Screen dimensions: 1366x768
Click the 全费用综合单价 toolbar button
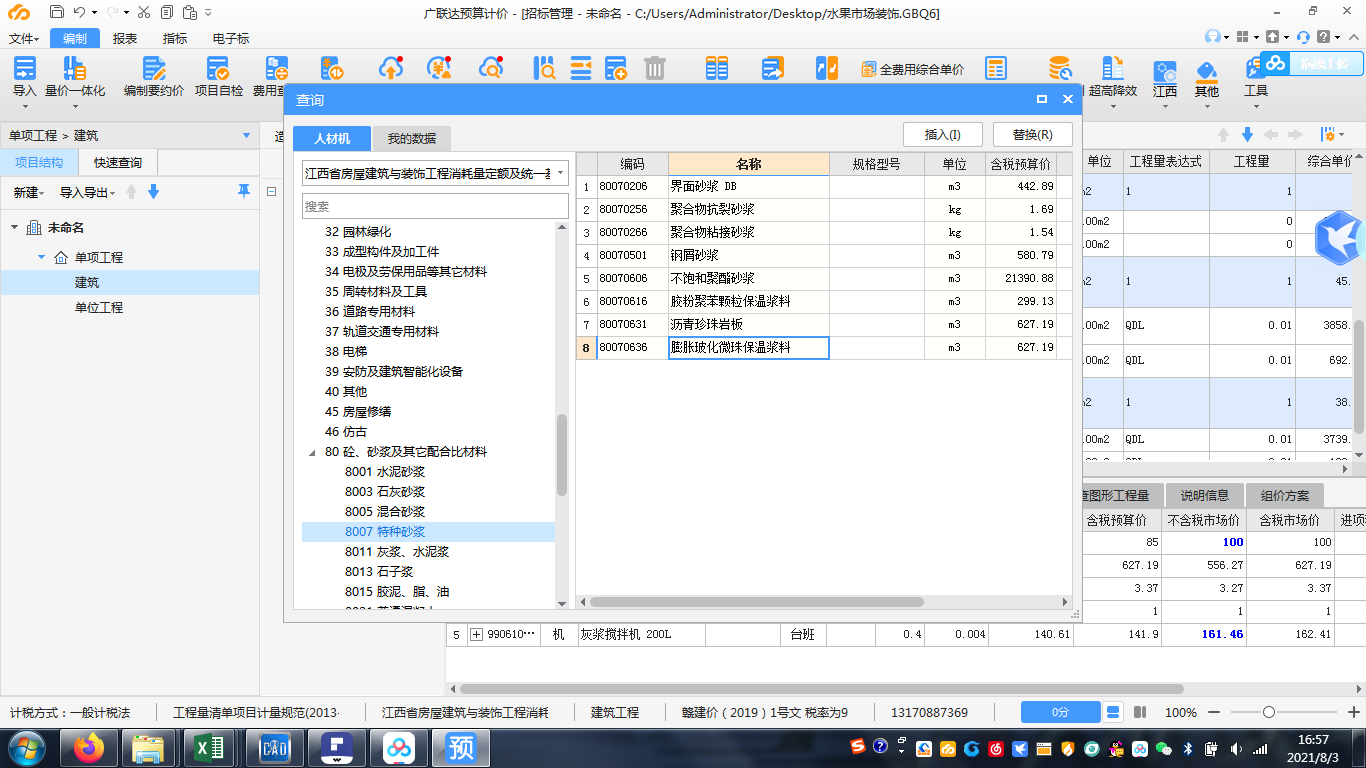(x=912, y=69)
